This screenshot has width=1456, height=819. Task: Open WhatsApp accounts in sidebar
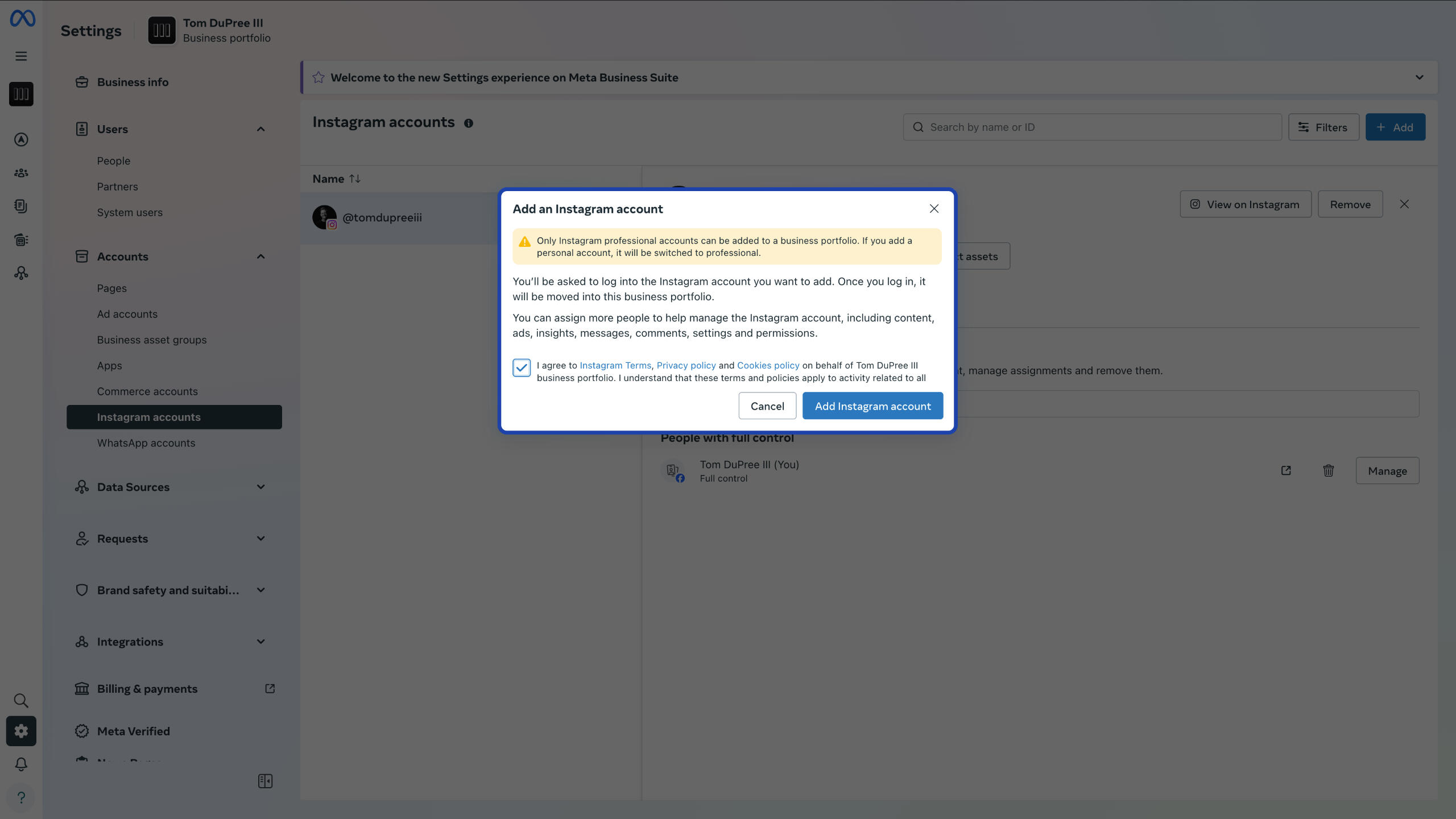click(x=146, y=442)
